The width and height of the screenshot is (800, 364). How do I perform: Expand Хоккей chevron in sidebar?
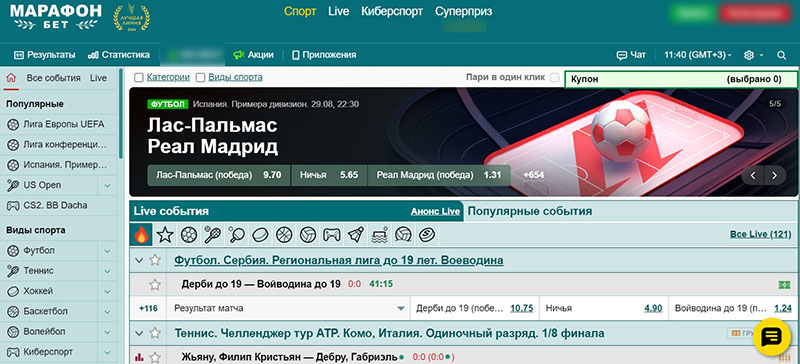107,292
